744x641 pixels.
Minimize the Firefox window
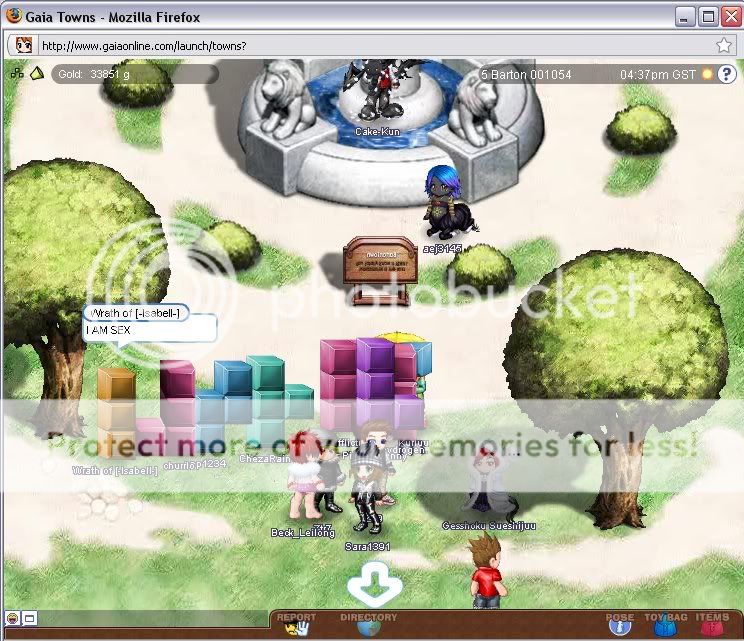coord(685,18)
